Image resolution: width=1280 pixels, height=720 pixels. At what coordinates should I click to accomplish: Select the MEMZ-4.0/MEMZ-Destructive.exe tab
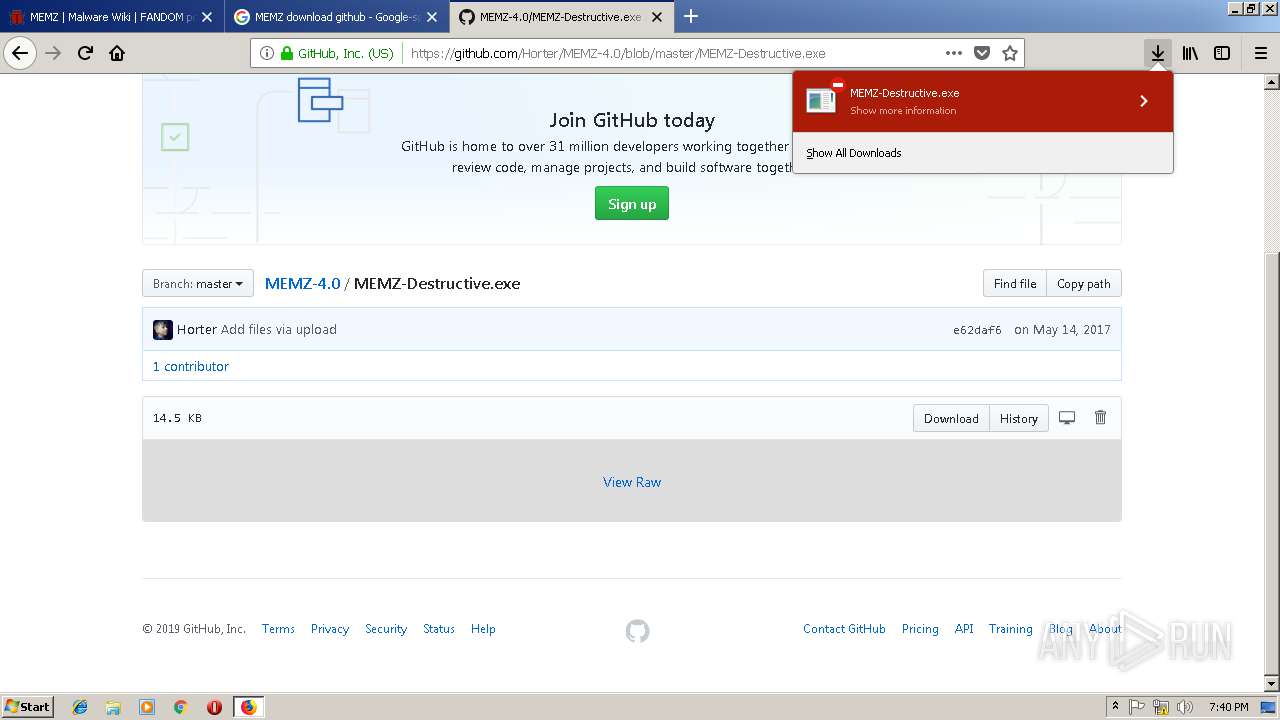click(561, 17)
